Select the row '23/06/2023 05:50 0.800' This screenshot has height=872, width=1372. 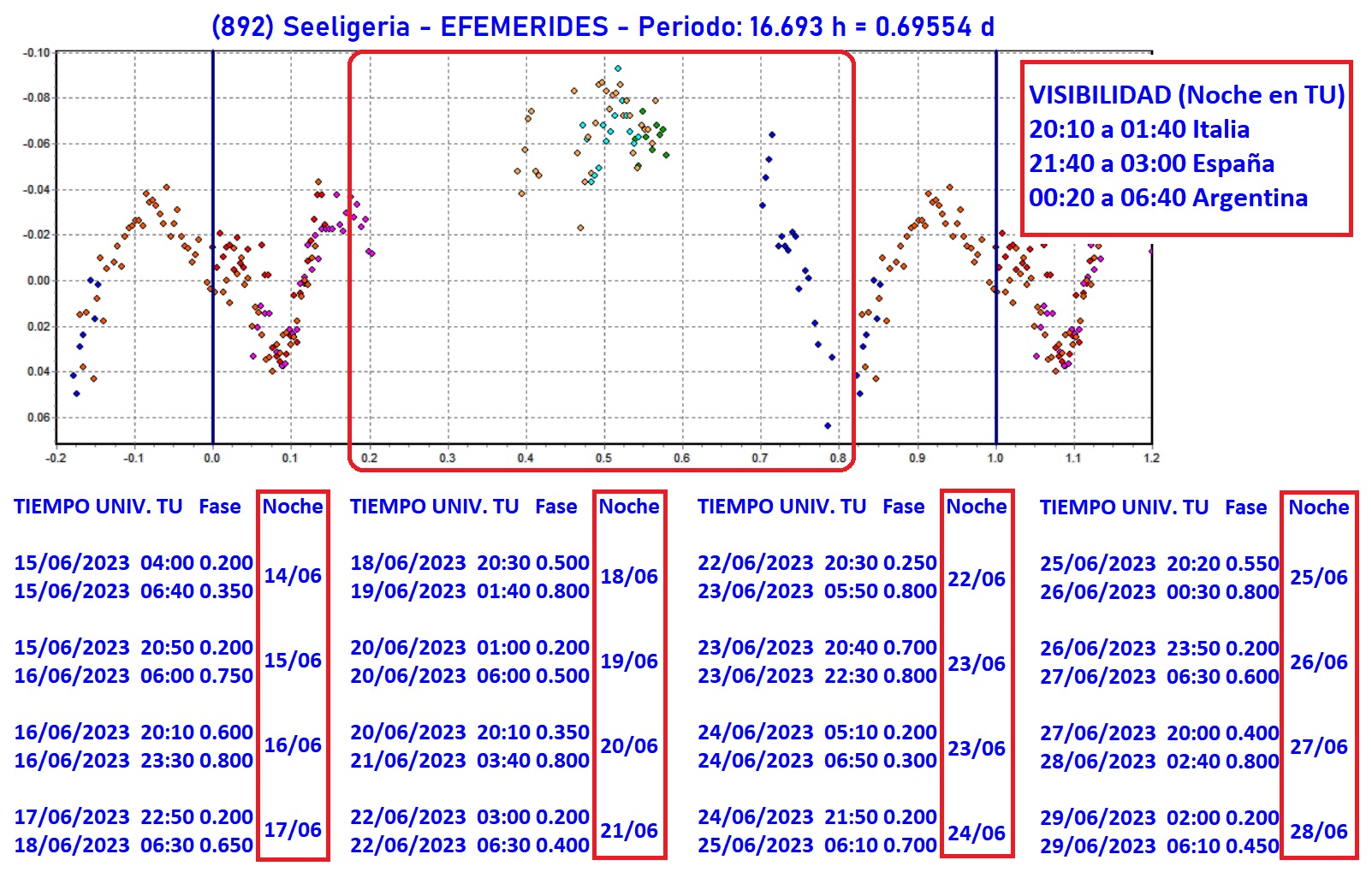click(x=817, y=591)
